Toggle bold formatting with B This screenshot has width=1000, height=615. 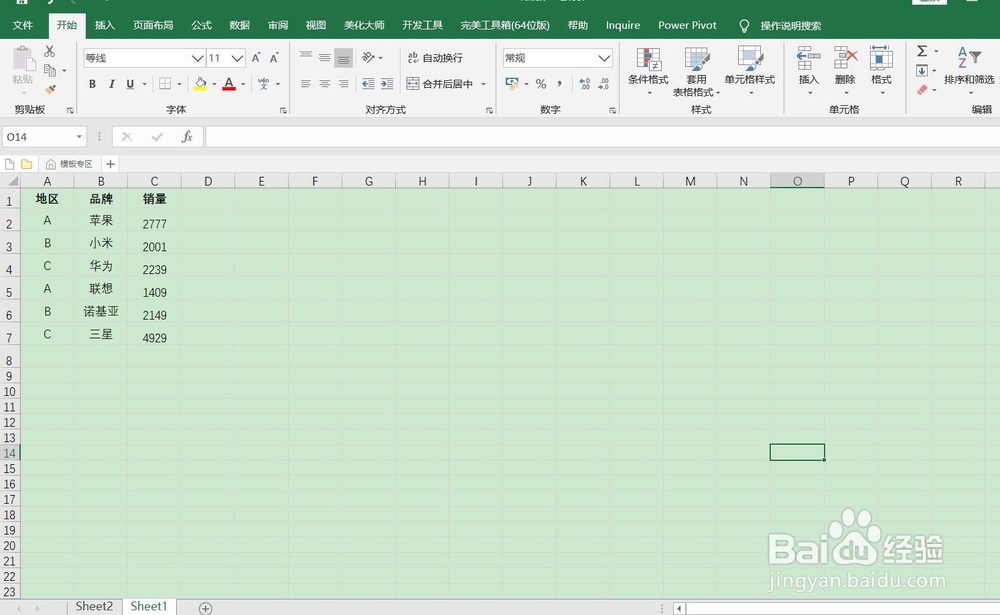[x=92, y=84]
